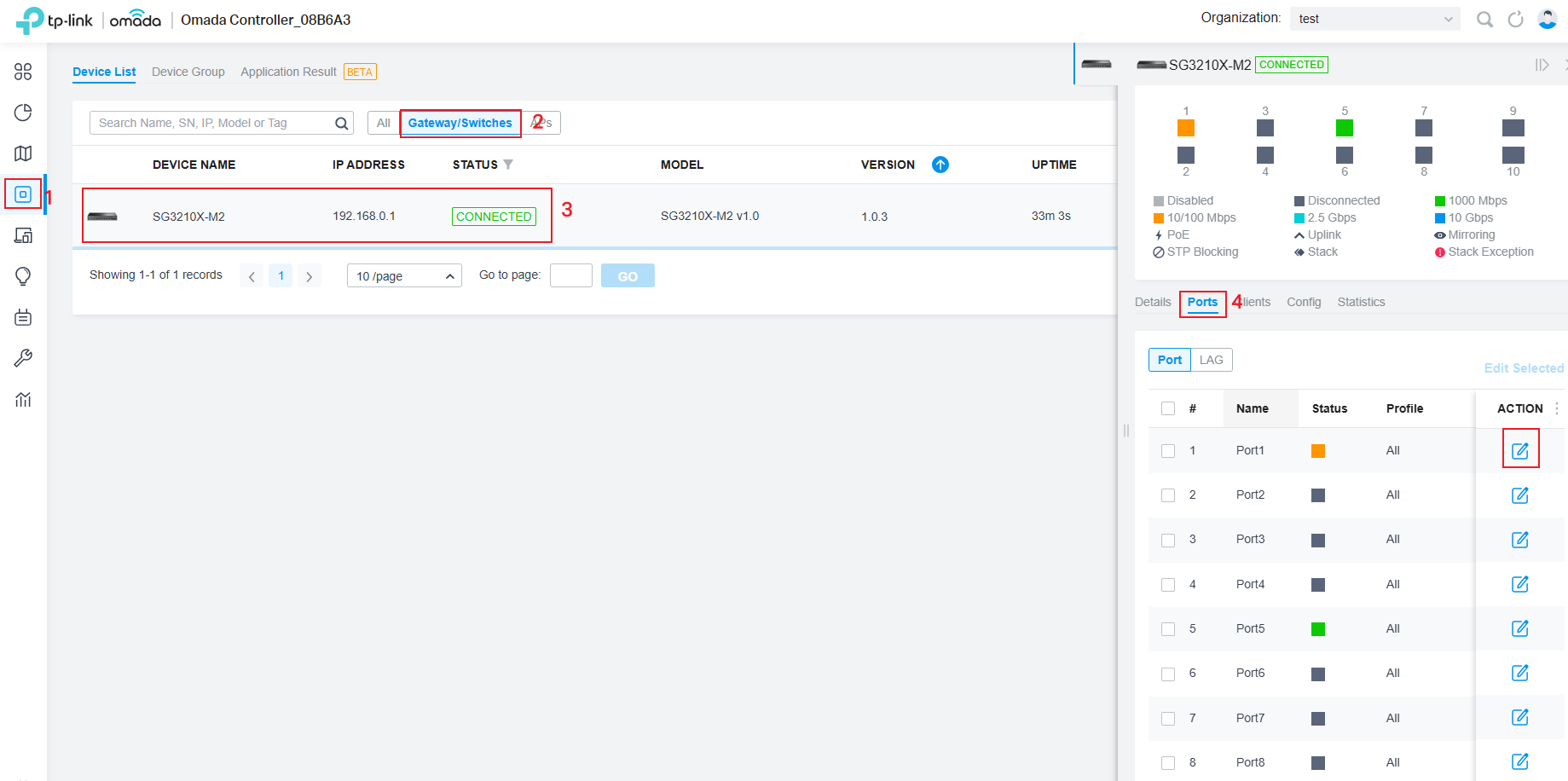Open the user account avatar
This screenshot has height=781, width=1568.
(1547, 19)
